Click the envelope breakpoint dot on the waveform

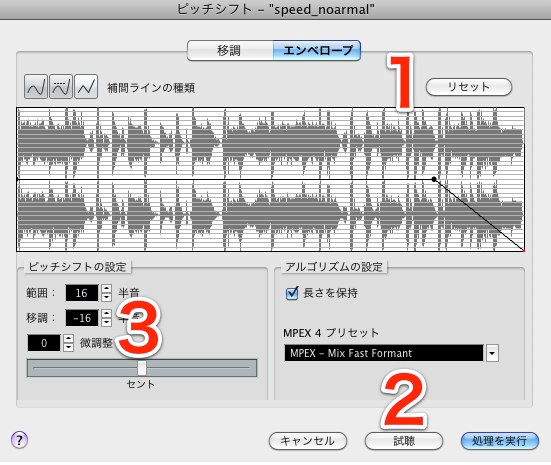coord(434,179)
